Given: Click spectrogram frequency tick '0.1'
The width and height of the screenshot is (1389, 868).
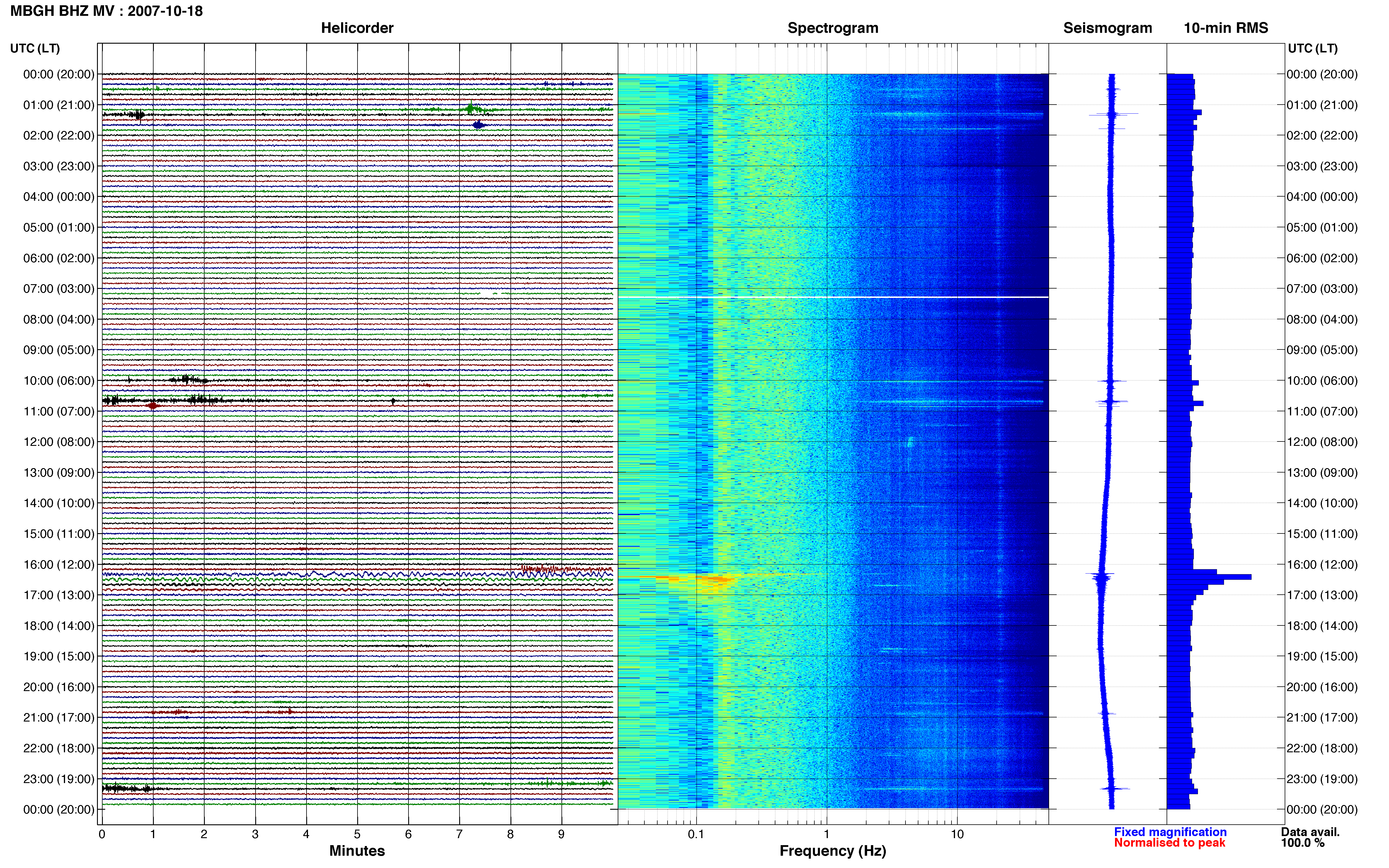Looking at the screenshot, I should point(696,834).
